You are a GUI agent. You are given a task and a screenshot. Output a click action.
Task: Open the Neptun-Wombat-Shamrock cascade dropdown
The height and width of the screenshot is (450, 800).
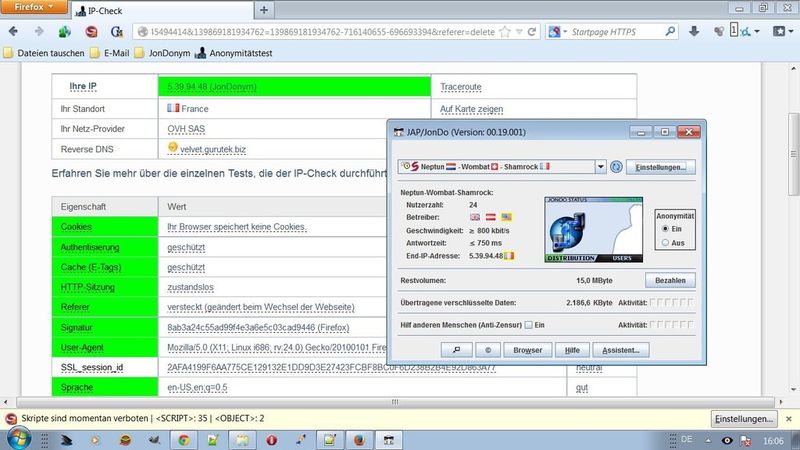click(x=601, y=167)
